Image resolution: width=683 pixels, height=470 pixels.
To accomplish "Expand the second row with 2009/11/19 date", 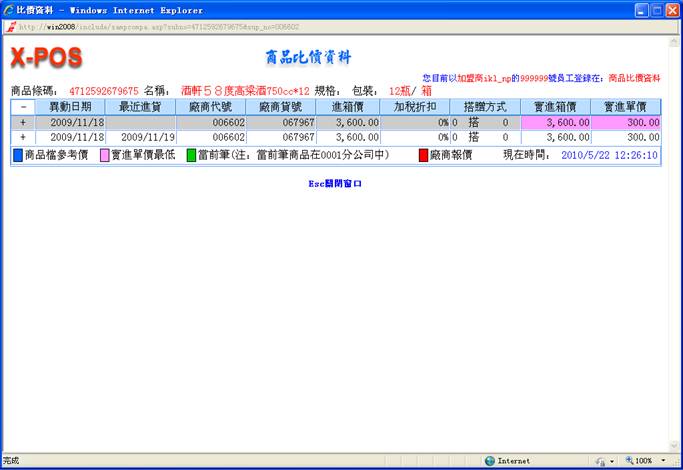I will (x=23, y=137).
